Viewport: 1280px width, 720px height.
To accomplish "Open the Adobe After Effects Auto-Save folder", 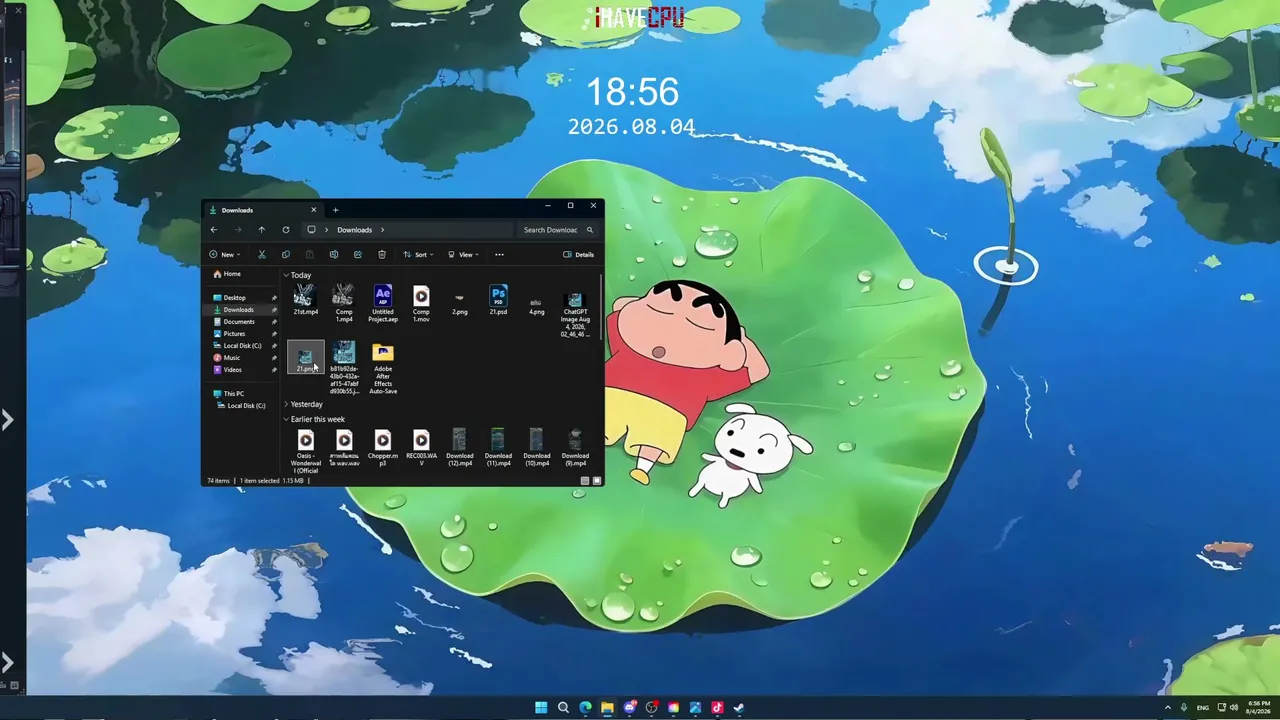I will click(x=383, y=368).
